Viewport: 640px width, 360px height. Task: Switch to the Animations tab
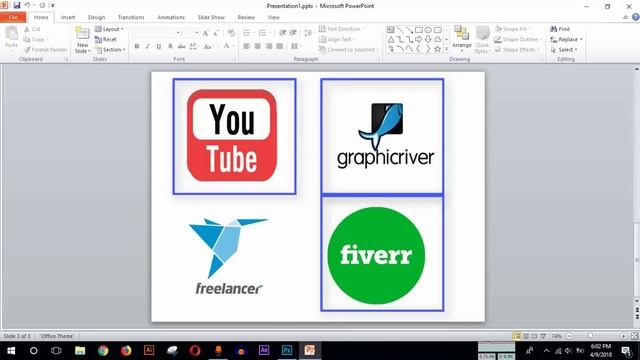171,17
